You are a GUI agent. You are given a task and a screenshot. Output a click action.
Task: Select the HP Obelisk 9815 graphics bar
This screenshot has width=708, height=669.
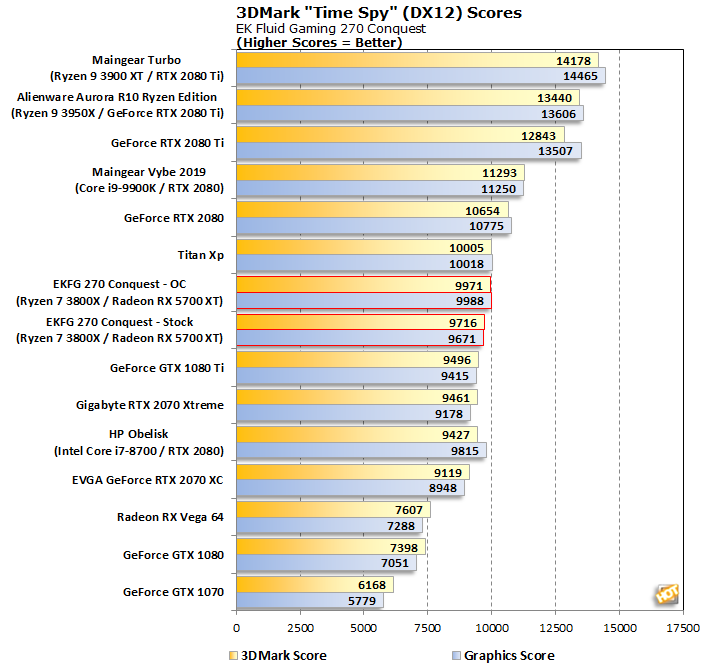click(x=361, y=451)
